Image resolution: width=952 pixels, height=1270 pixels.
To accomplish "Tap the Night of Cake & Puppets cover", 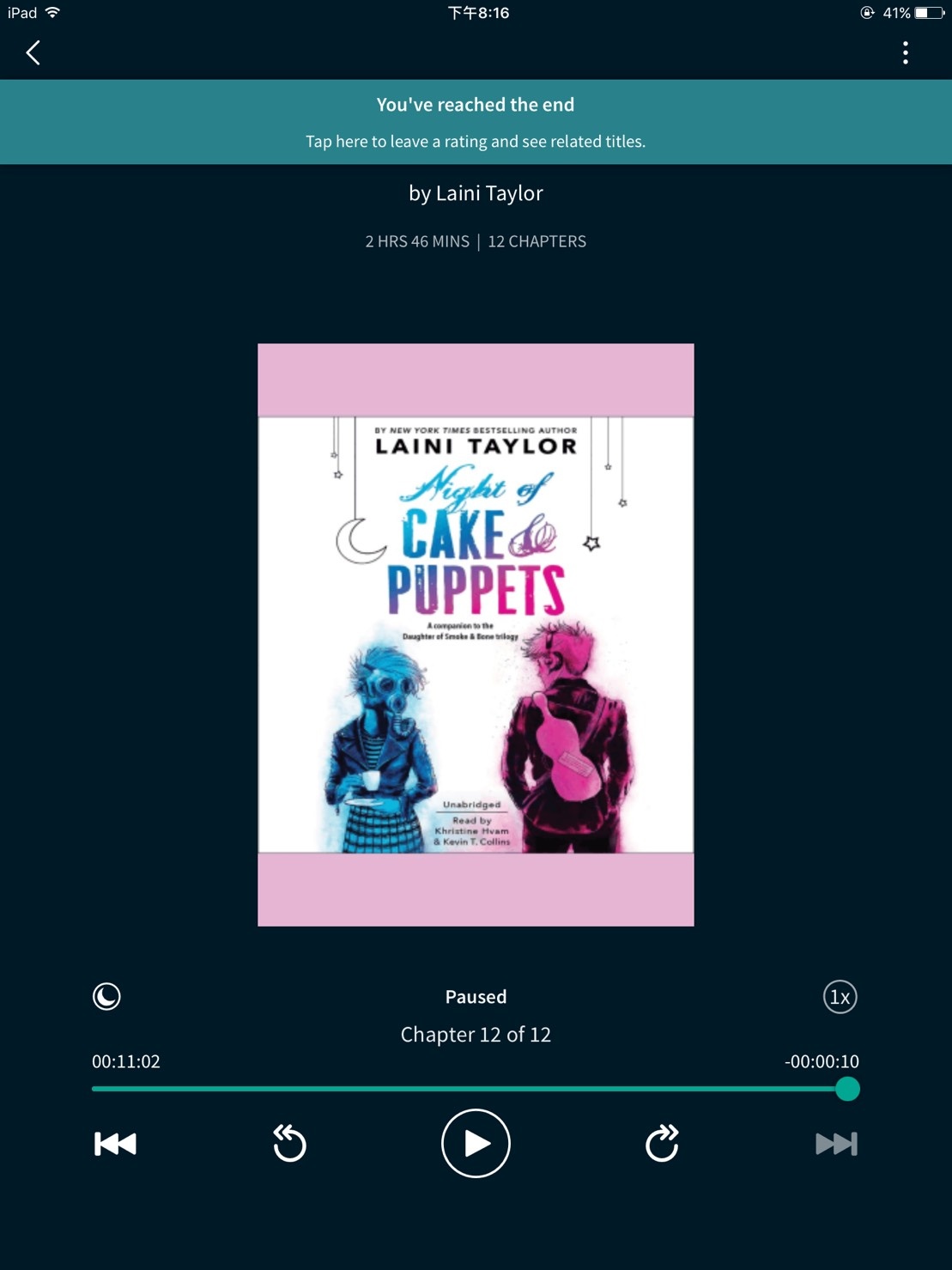I will point(476,635).
